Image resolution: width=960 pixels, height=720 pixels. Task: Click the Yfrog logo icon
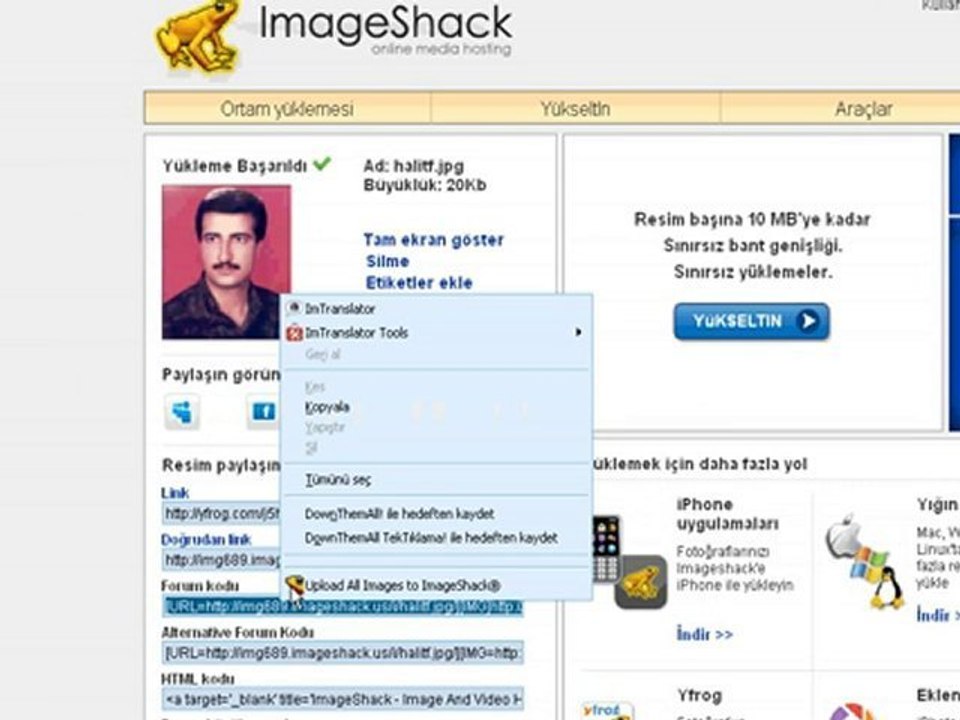[x=608, y=708]
